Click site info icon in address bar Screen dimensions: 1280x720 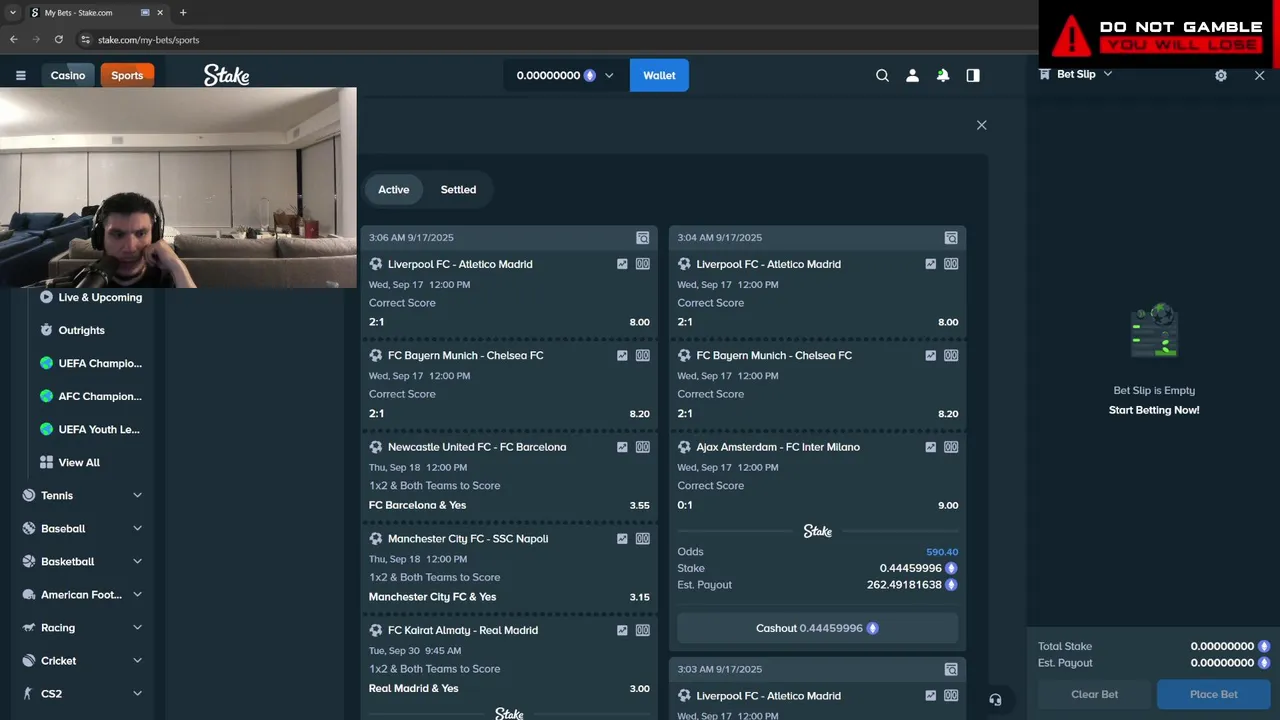[85, 40]
